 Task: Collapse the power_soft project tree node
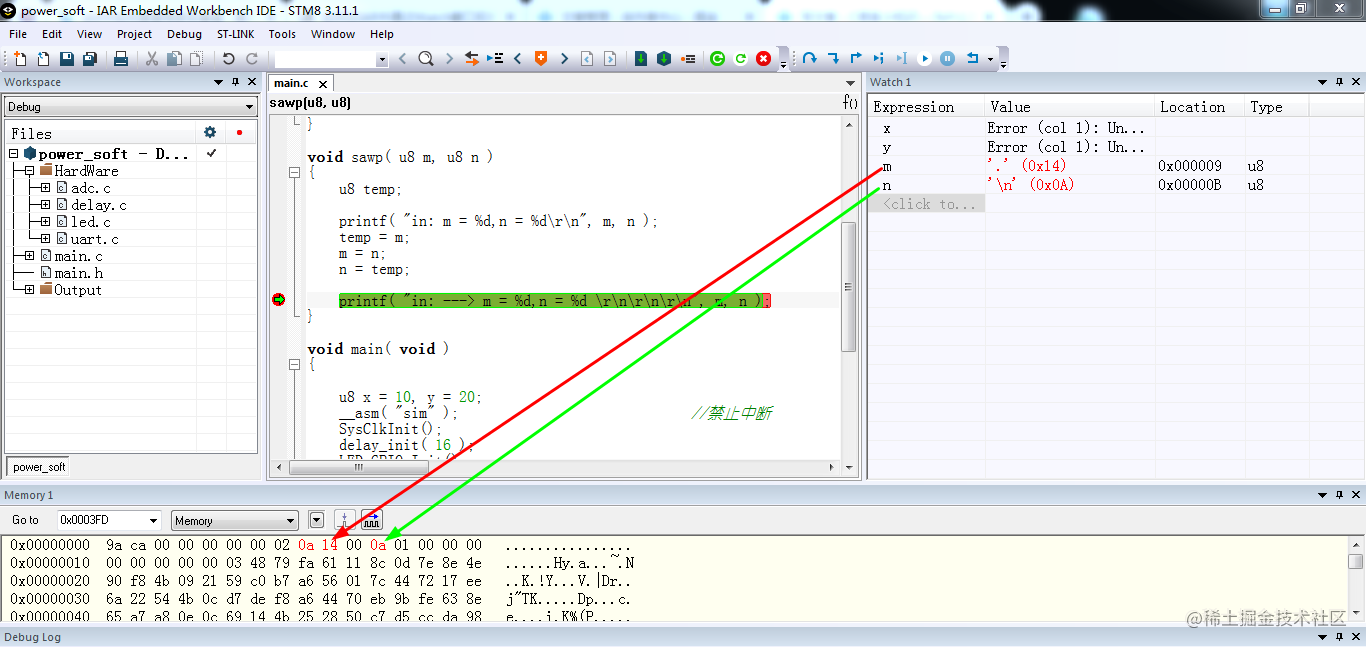pos(14,154)
